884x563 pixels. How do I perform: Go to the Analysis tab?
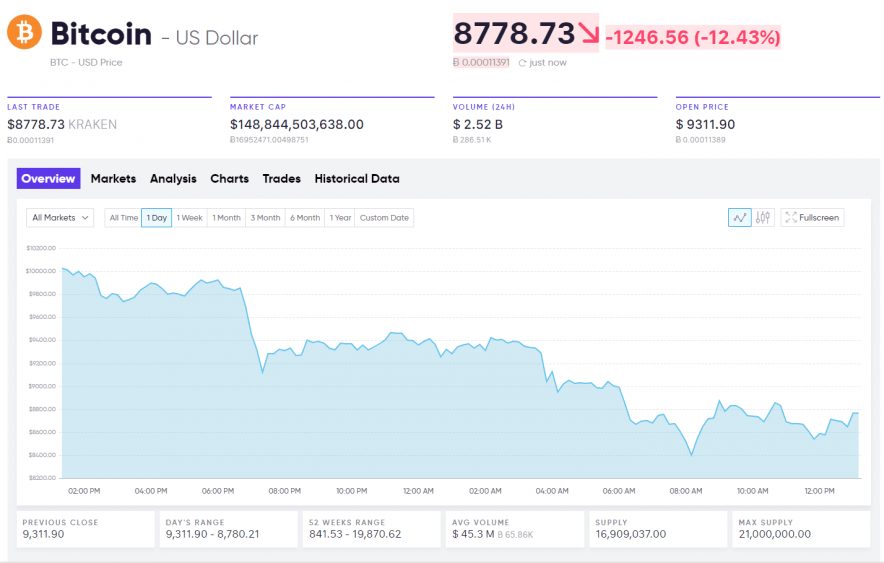click(x=173, y=179)
